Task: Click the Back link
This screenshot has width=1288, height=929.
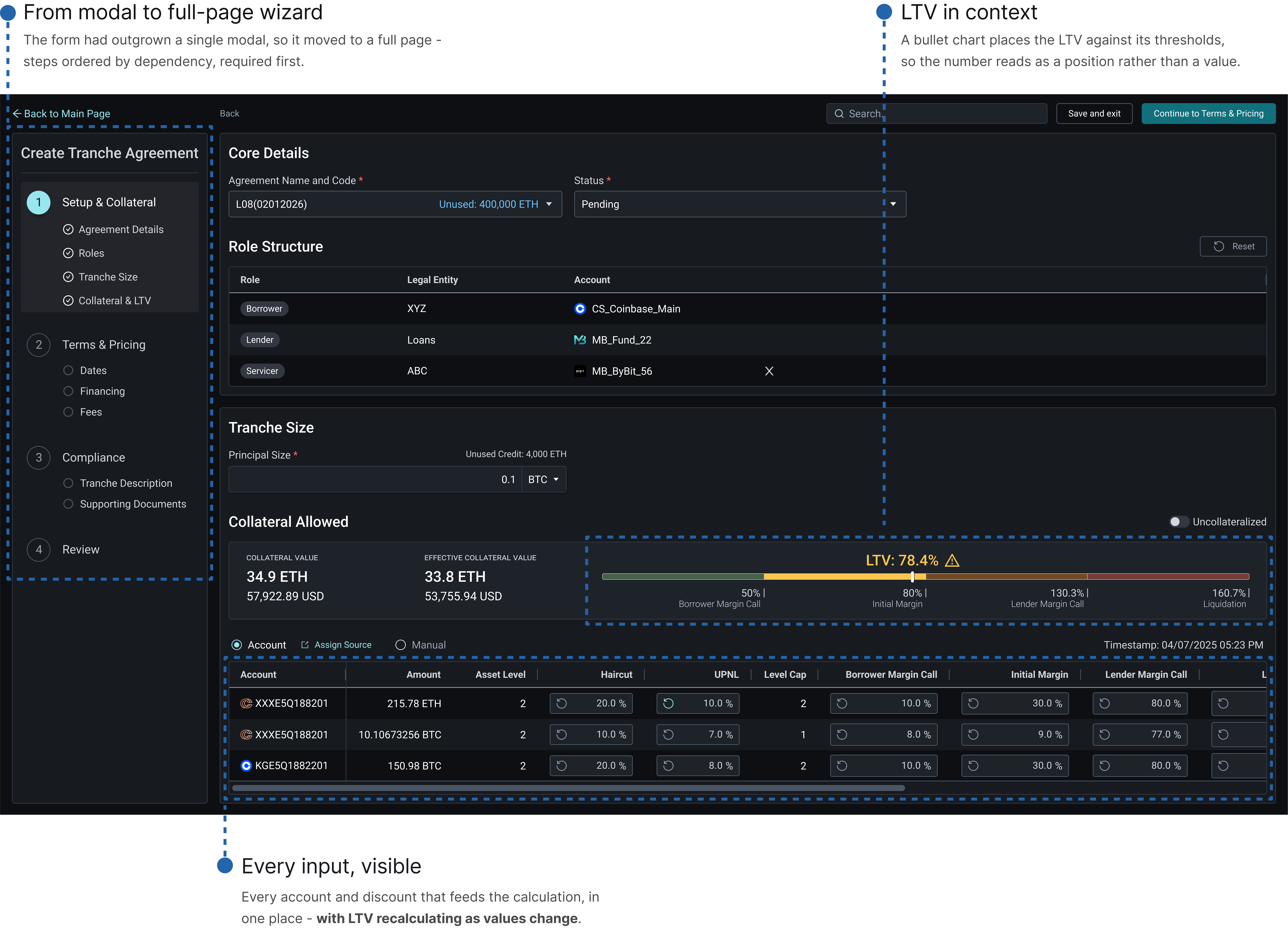Action: coord(229,114)
